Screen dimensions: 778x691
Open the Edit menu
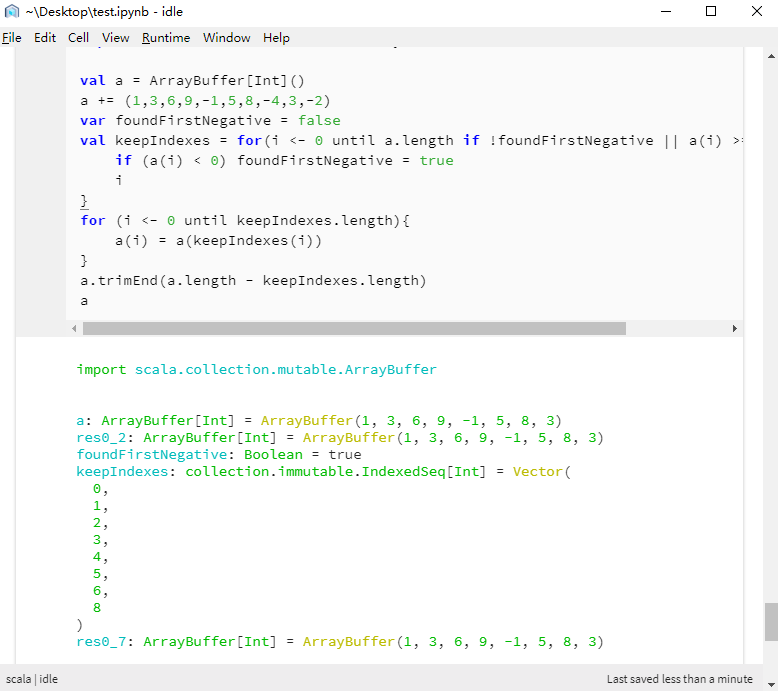(x=45, y=38)
